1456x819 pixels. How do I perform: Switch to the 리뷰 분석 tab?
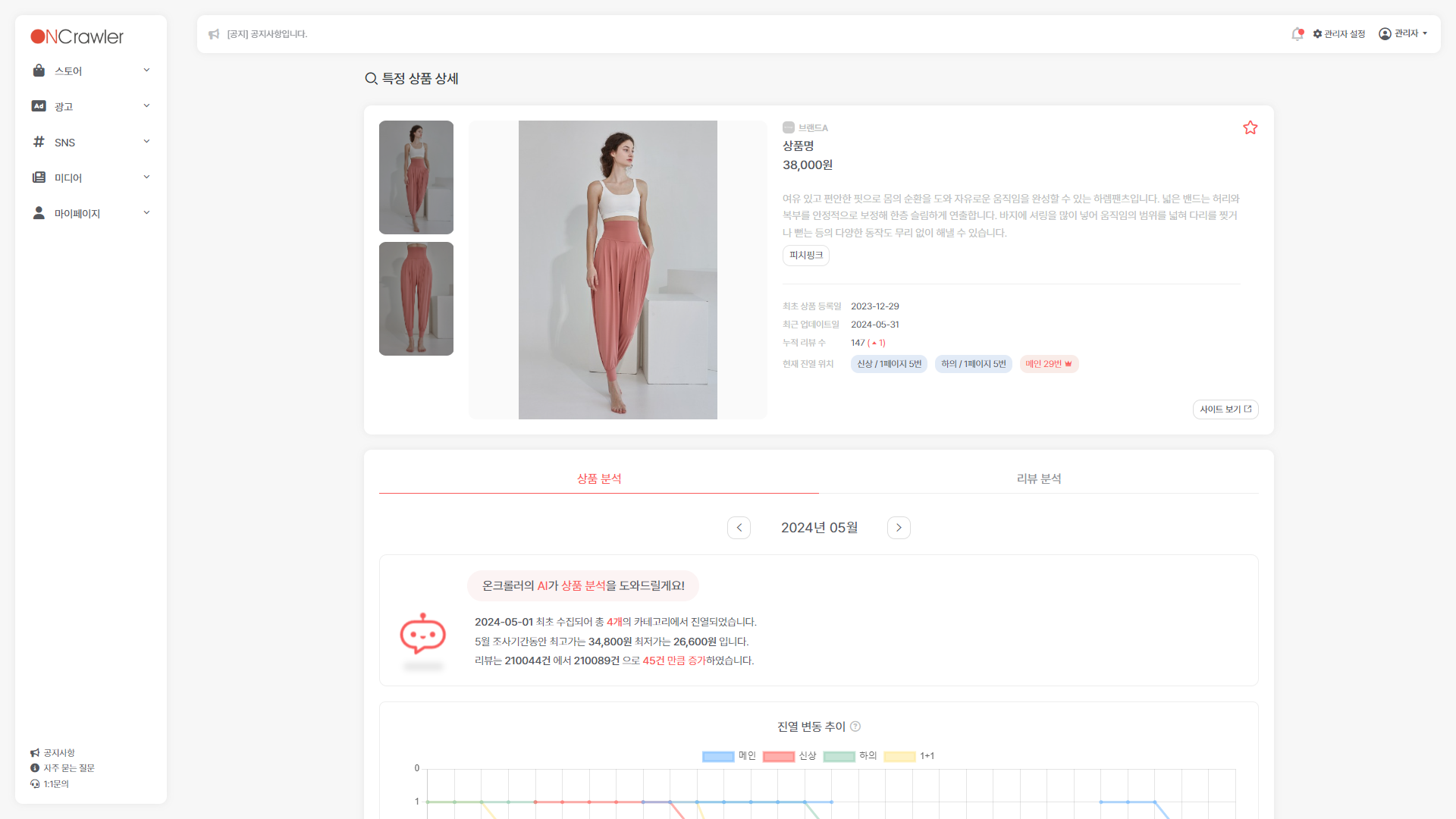click(1039, 479)
